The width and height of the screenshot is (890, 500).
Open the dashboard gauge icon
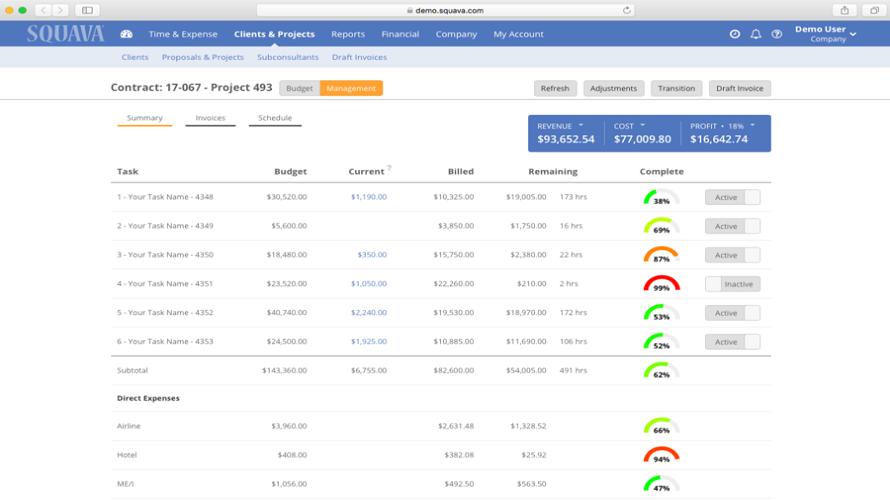[126, 34]
